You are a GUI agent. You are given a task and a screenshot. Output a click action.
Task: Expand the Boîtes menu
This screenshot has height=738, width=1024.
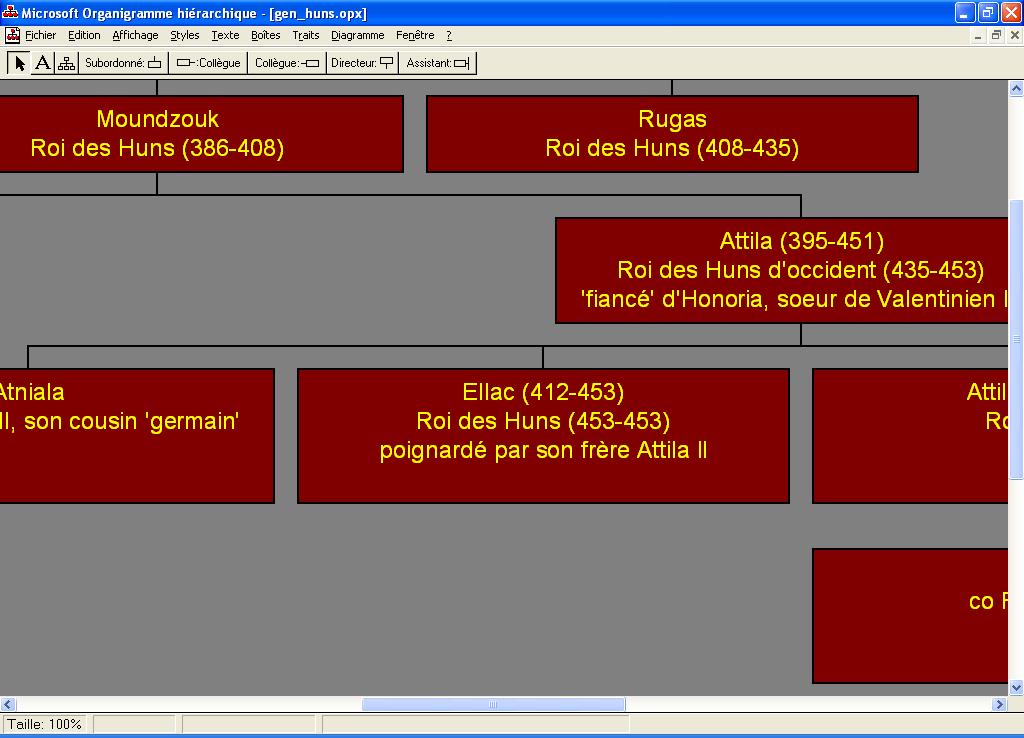tap(266, 35)
